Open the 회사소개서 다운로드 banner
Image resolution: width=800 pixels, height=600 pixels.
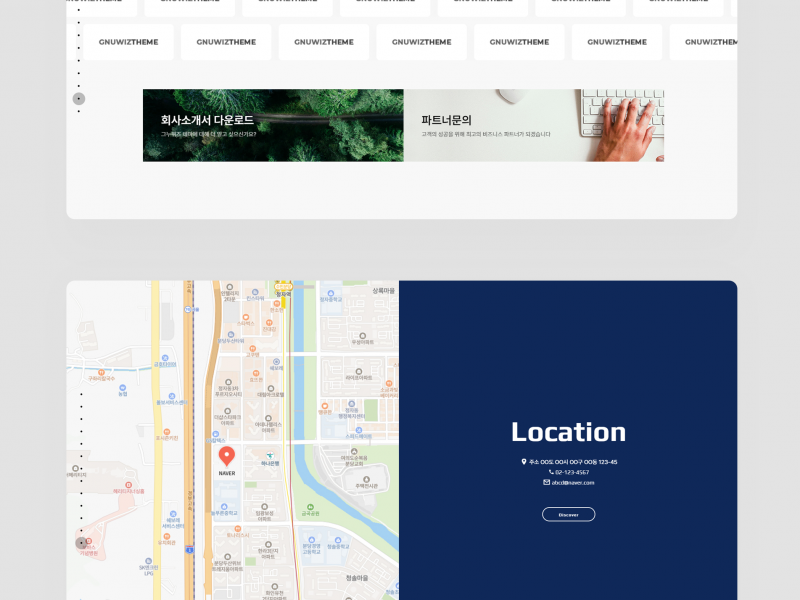273,126
